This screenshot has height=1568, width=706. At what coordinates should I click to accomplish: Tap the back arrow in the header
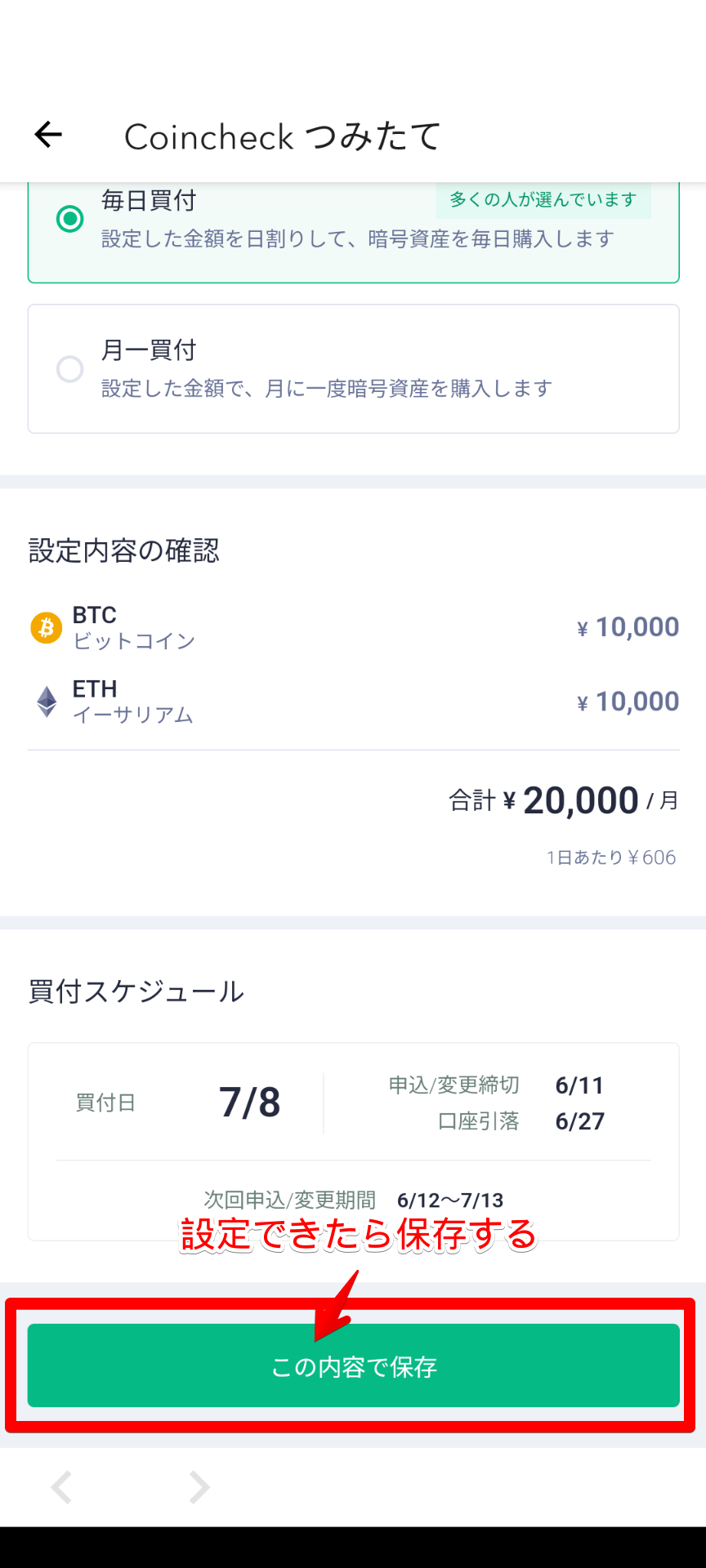[x=48, y=135]
